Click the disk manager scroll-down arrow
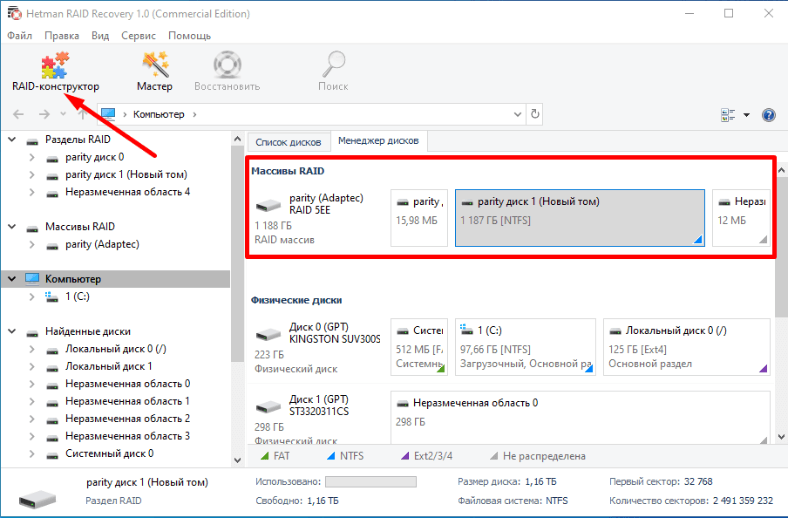788x518 pixels. [x=781, y=437]
